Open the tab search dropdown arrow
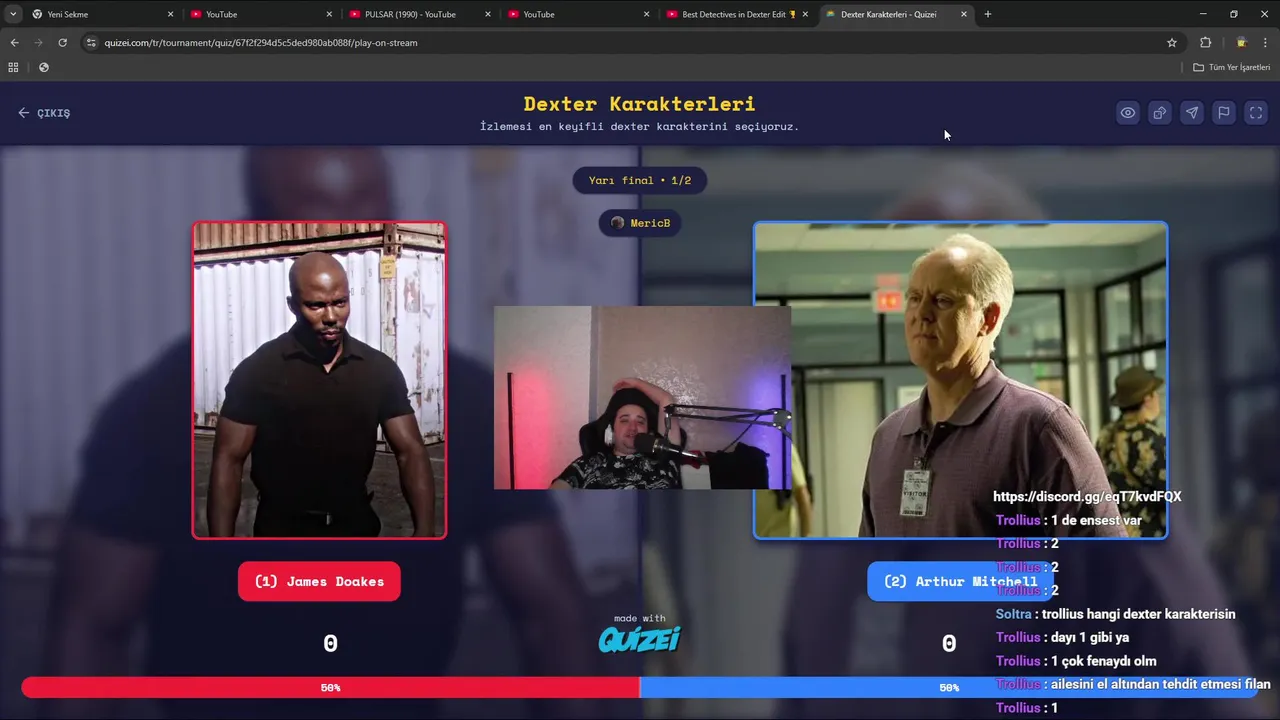Screen dimensions: 1280x720 (x=12, y=14)
